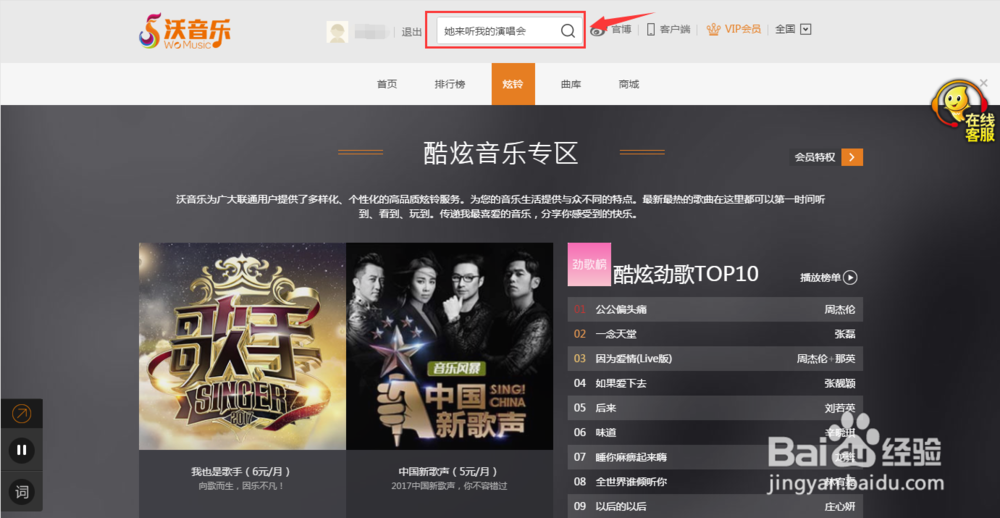Show lyrics with the 词 button

coord(22,492)
